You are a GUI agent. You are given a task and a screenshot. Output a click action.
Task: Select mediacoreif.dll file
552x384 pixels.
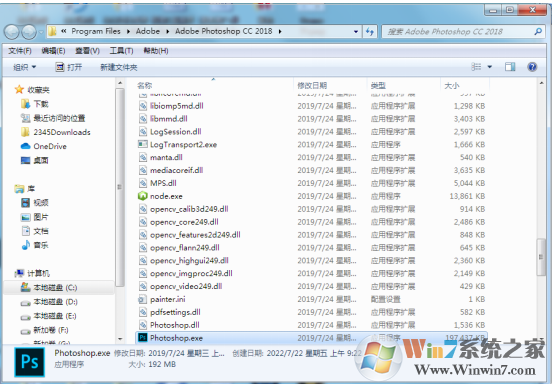(171, 170)
